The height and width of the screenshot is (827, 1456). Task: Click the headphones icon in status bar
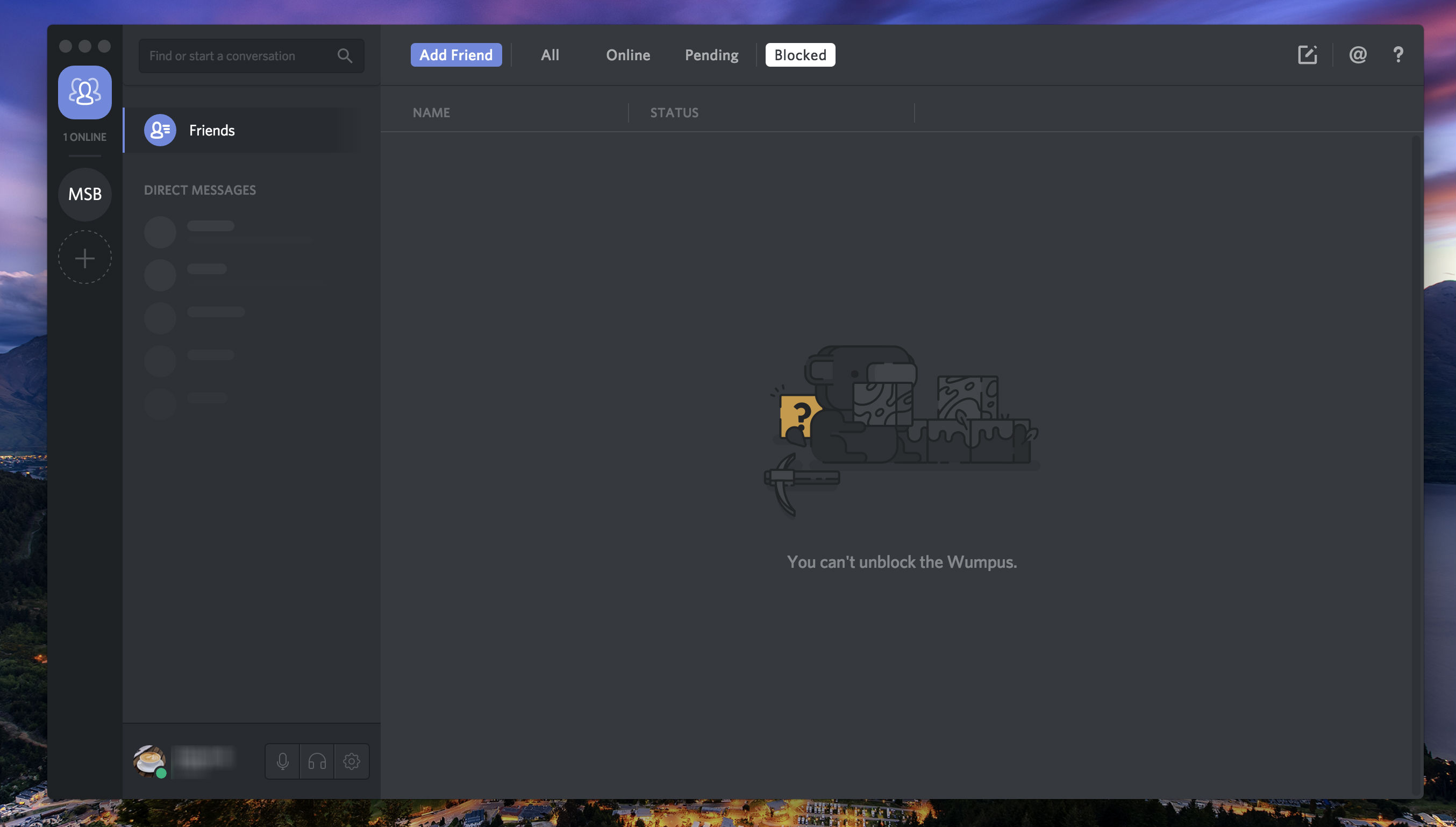click(316, 760)
